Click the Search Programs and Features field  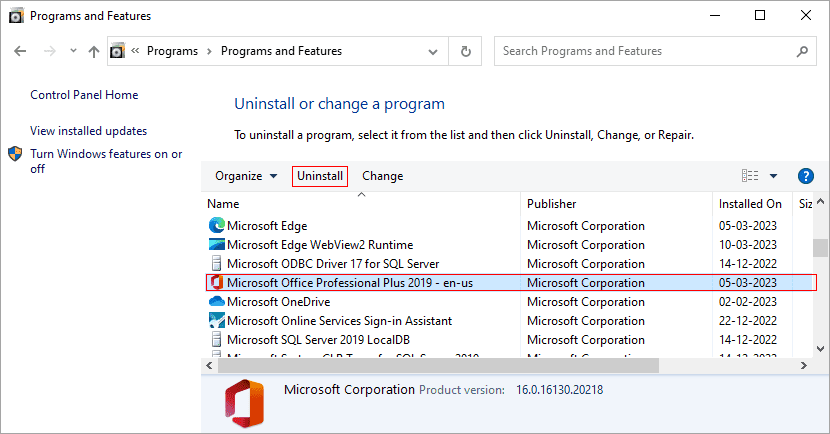pyautogui.click(x=646, y=51)
